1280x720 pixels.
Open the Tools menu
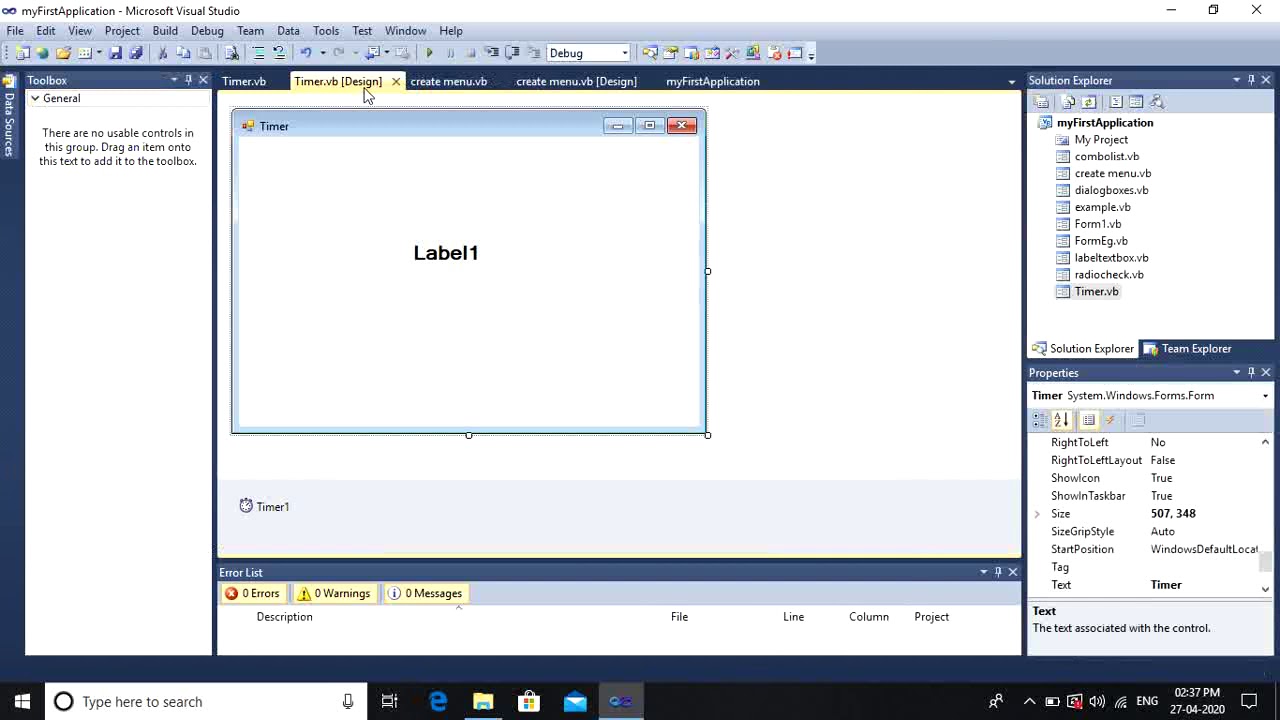coord(326,31)
